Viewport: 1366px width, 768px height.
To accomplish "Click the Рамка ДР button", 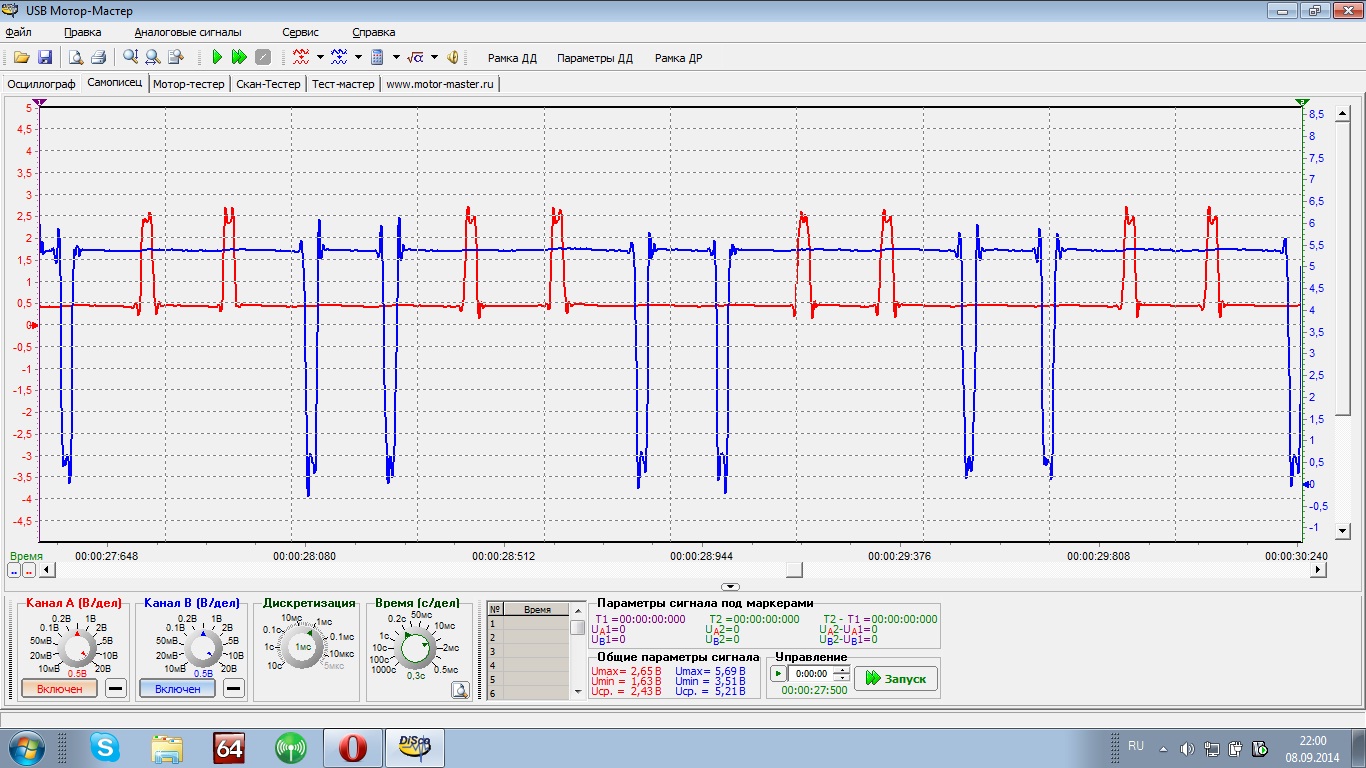I will (678, 58).
